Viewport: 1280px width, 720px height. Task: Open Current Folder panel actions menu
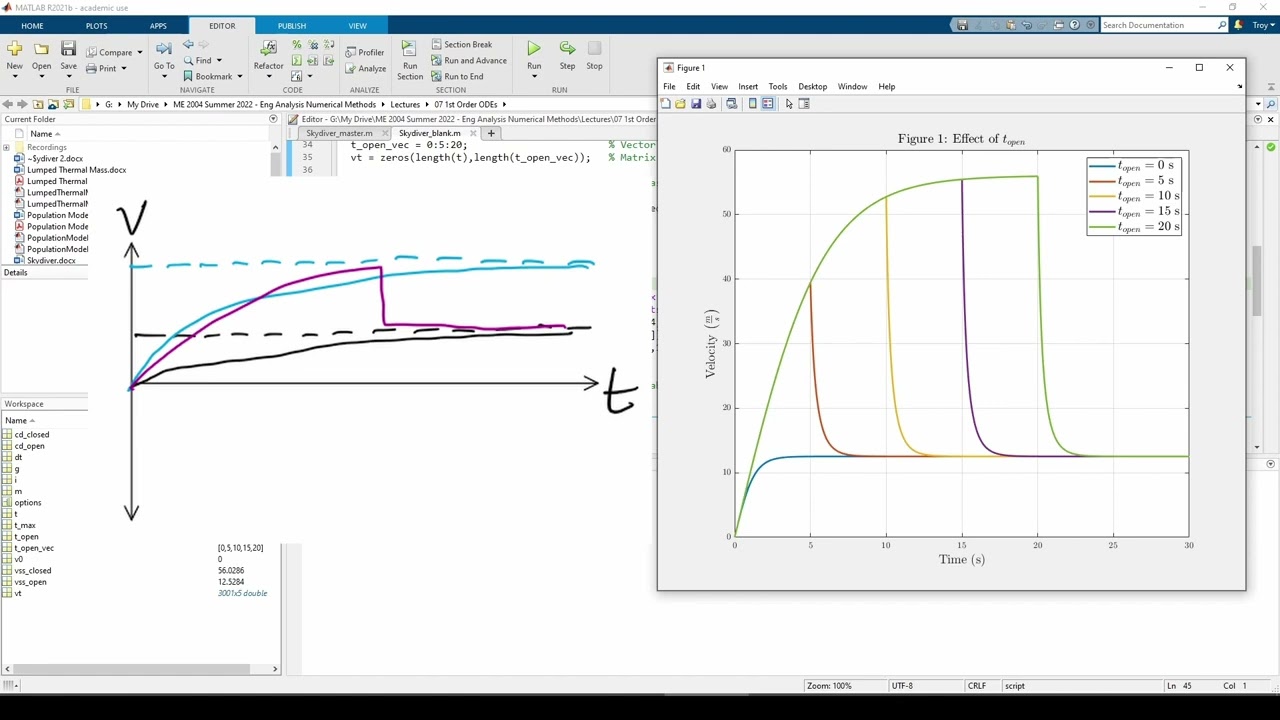tap(273, 119)
